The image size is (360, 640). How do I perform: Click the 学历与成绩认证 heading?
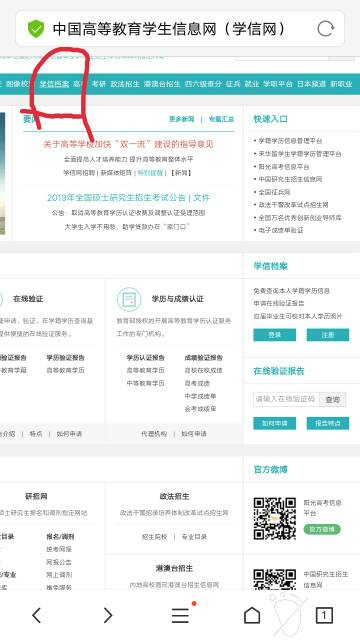178,299
